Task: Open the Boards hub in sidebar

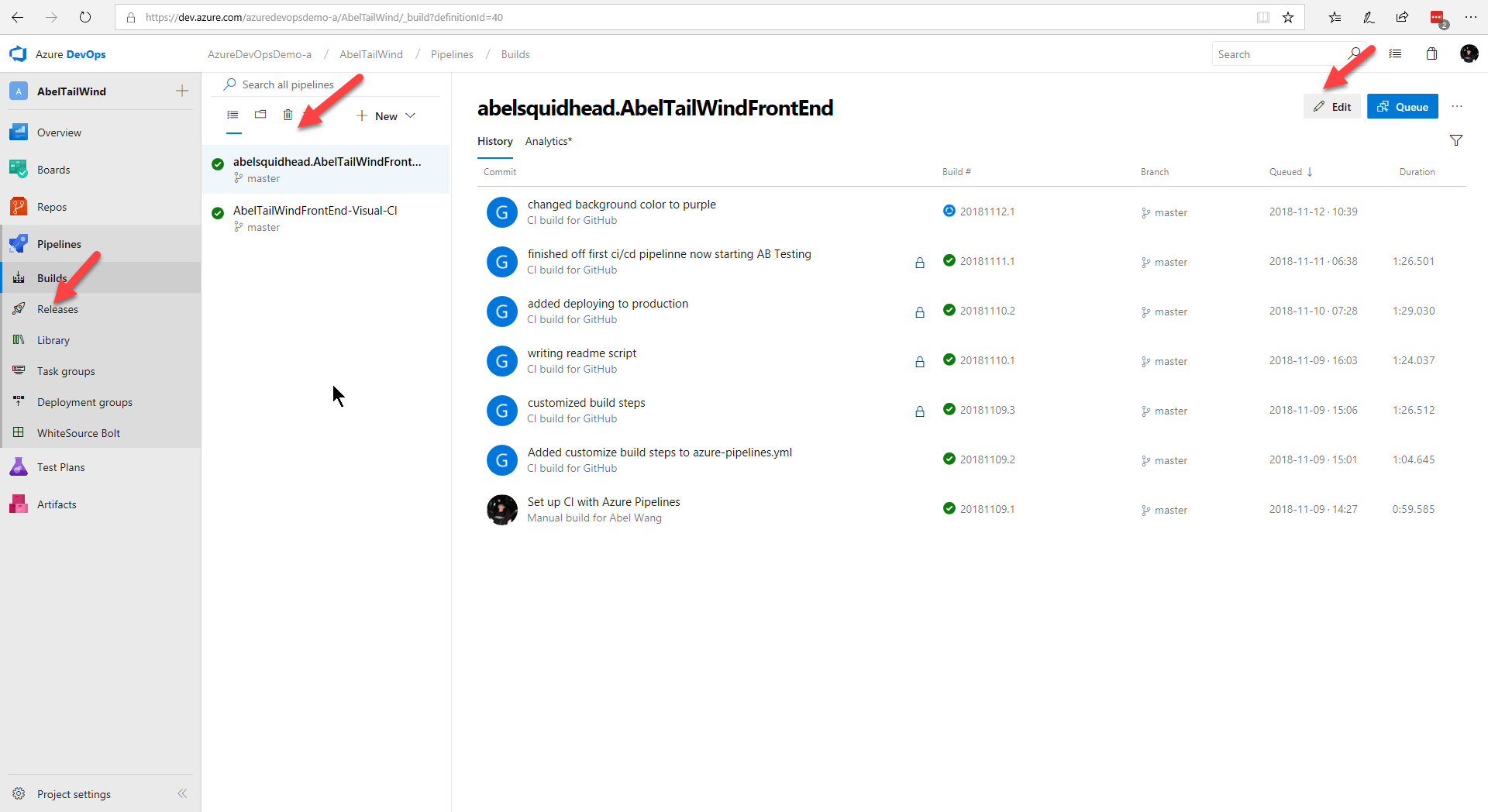Action: pos(53,170)
